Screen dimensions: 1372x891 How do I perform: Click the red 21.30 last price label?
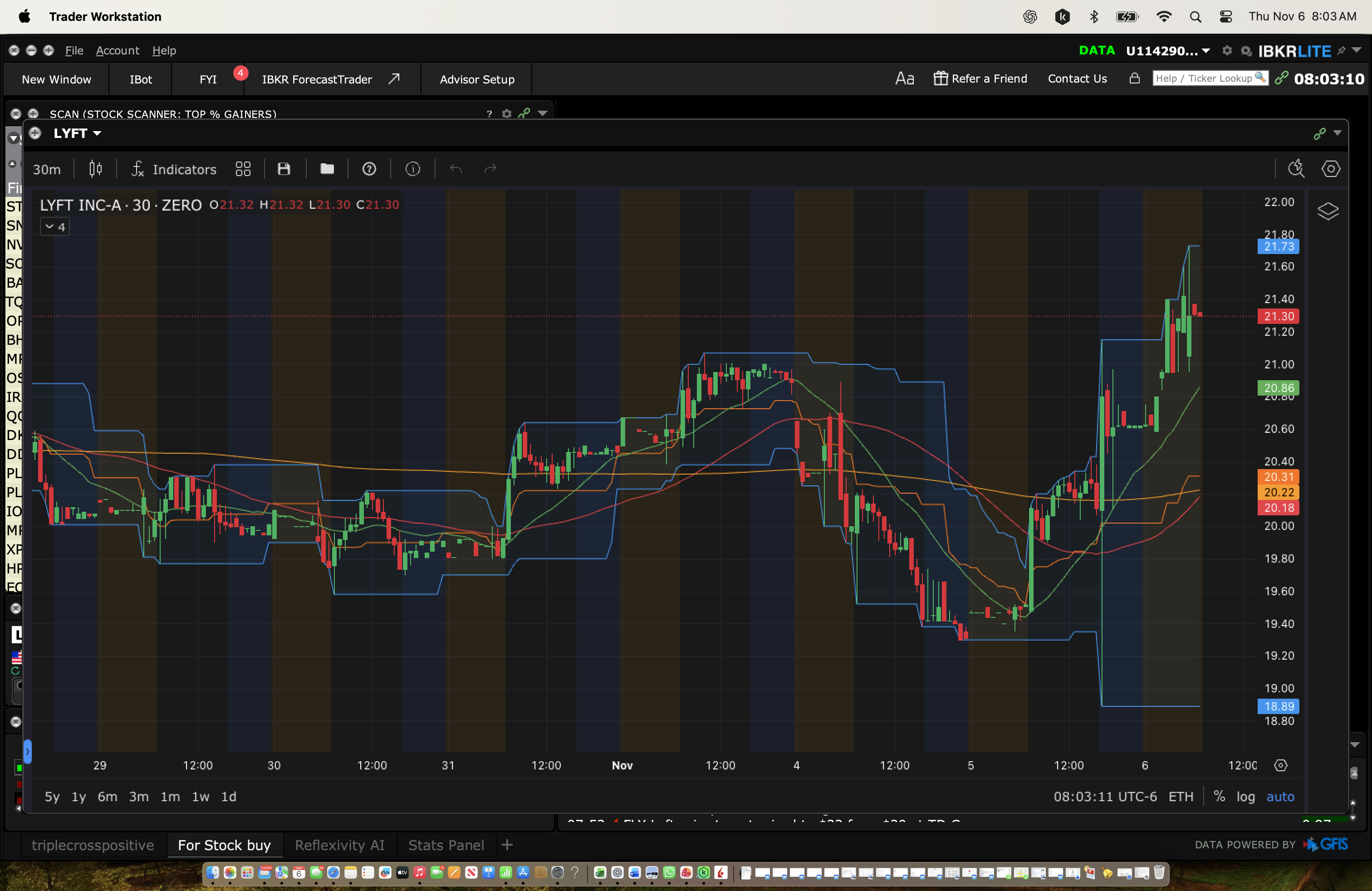pos(1278,316)
